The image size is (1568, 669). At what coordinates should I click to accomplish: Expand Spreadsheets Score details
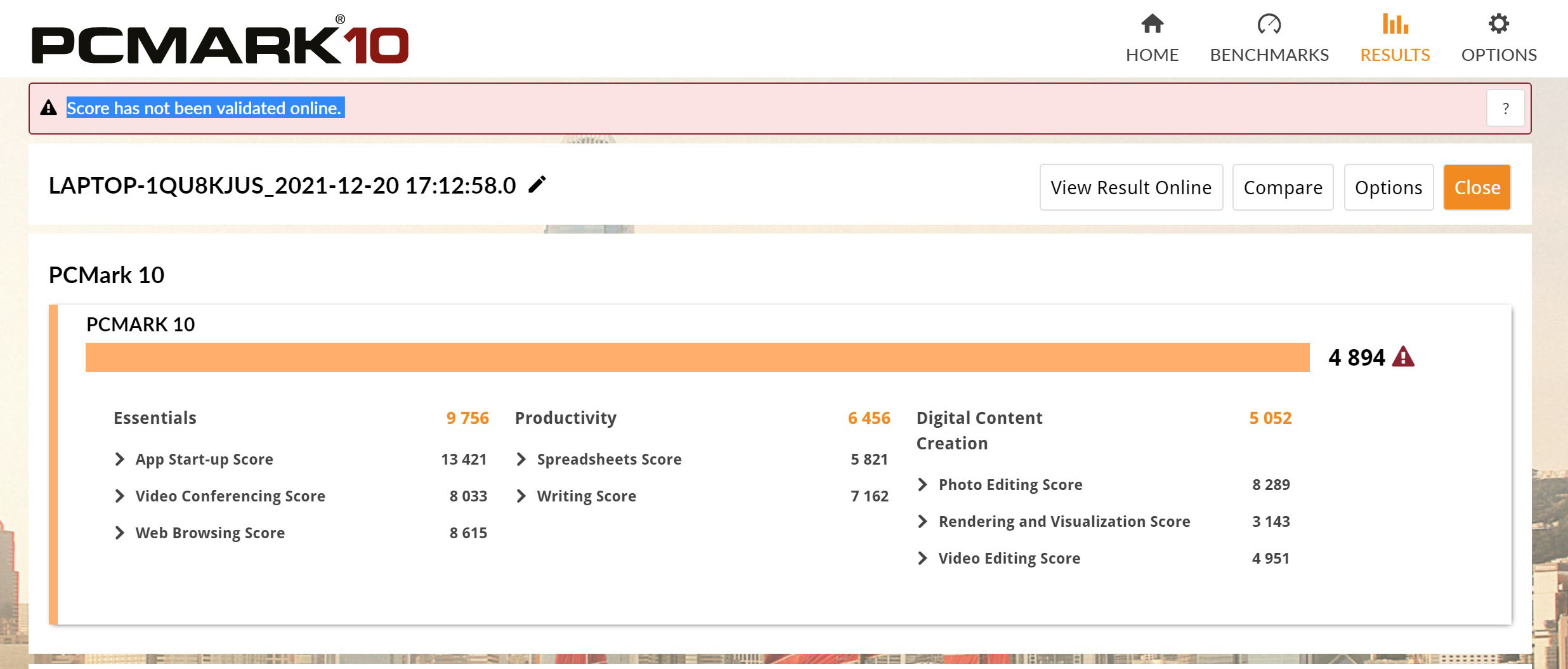[521, 459]
